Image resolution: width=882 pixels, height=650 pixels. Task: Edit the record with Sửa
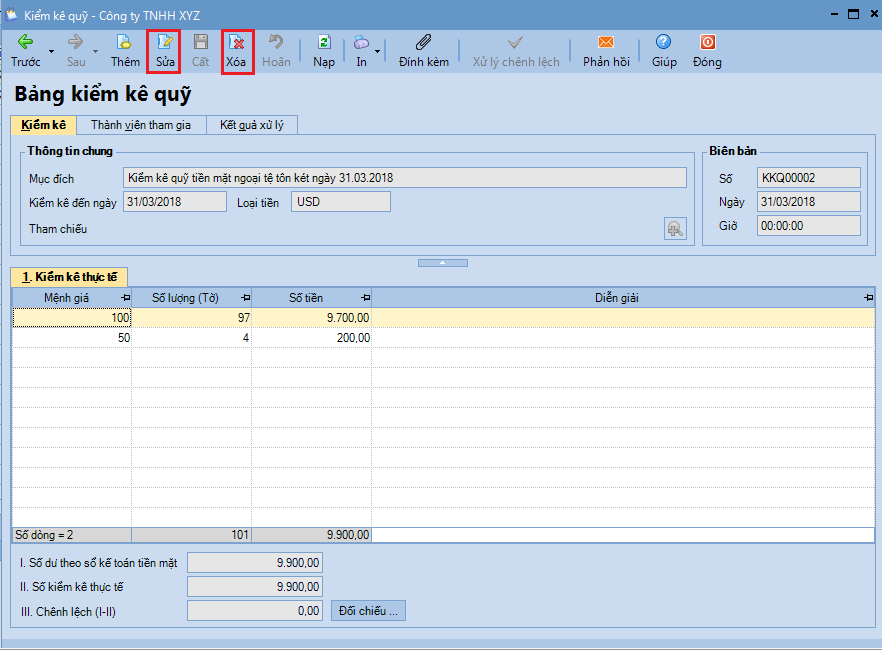(x=165, y=51)
